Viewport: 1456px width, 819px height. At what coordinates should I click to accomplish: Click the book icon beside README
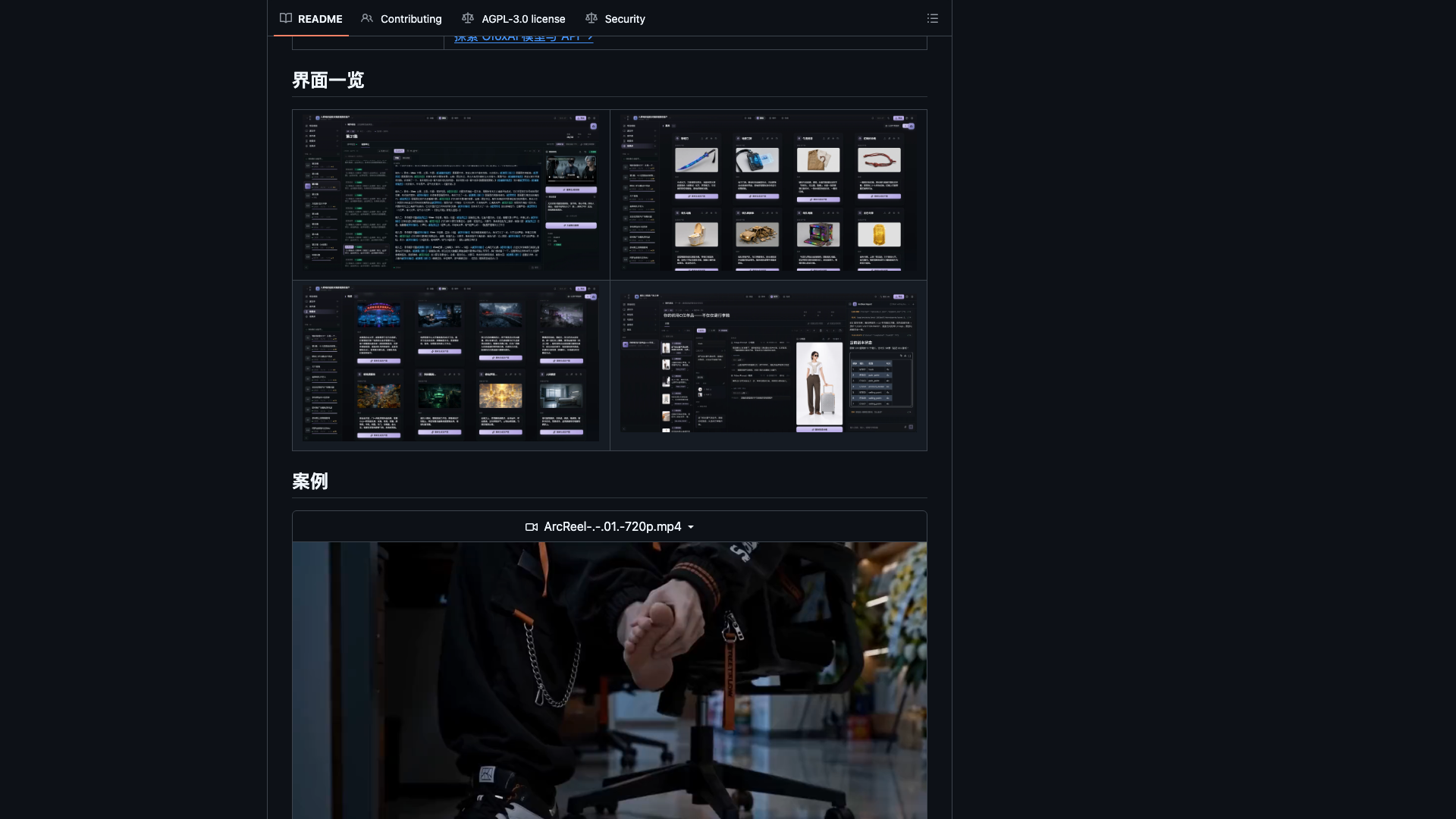tap(286, 18)
